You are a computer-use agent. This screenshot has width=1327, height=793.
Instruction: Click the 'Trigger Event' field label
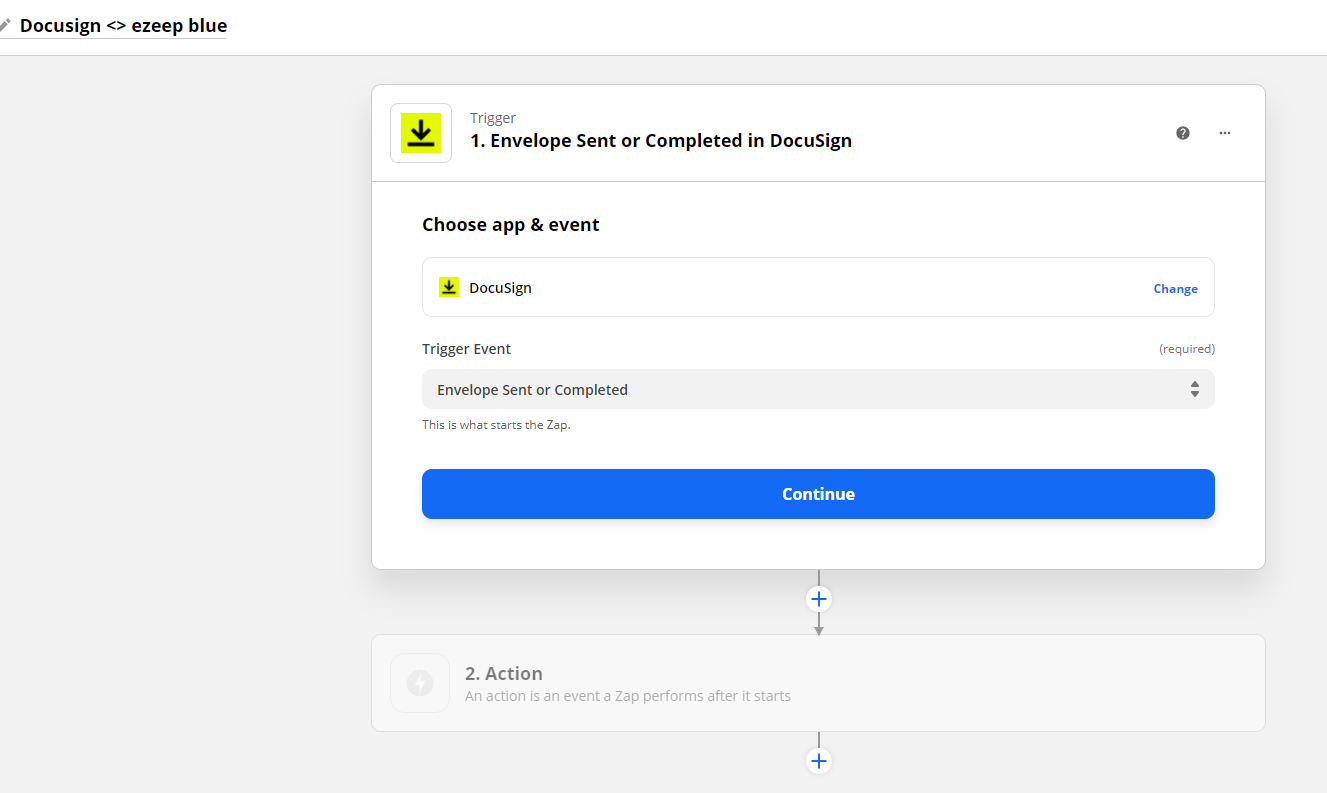[466, 349]
